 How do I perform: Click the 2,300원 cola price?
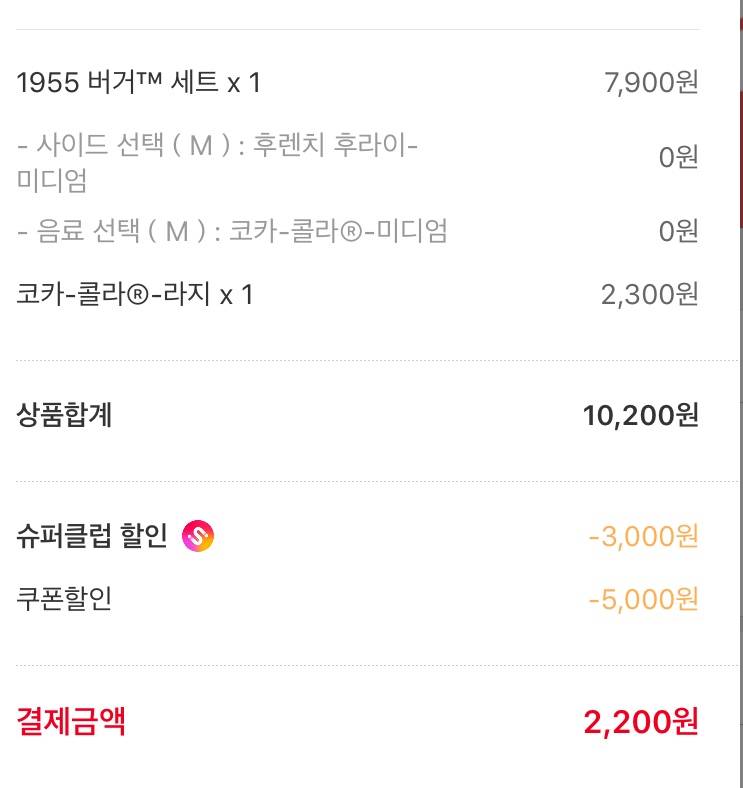tap(649, 294)
